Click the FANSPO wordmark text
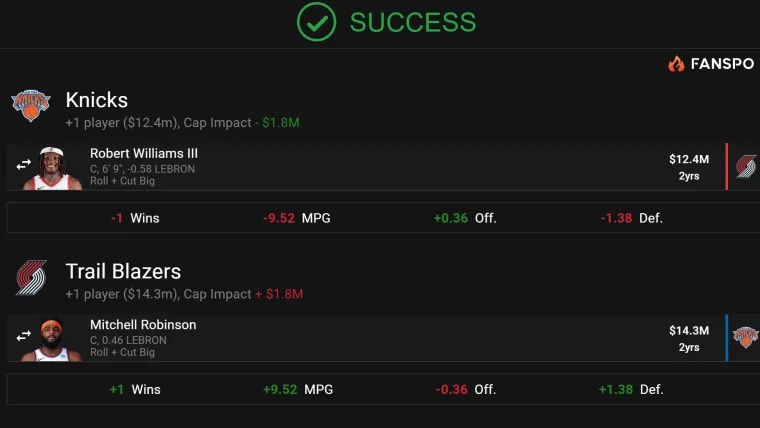 coord(722,63)
